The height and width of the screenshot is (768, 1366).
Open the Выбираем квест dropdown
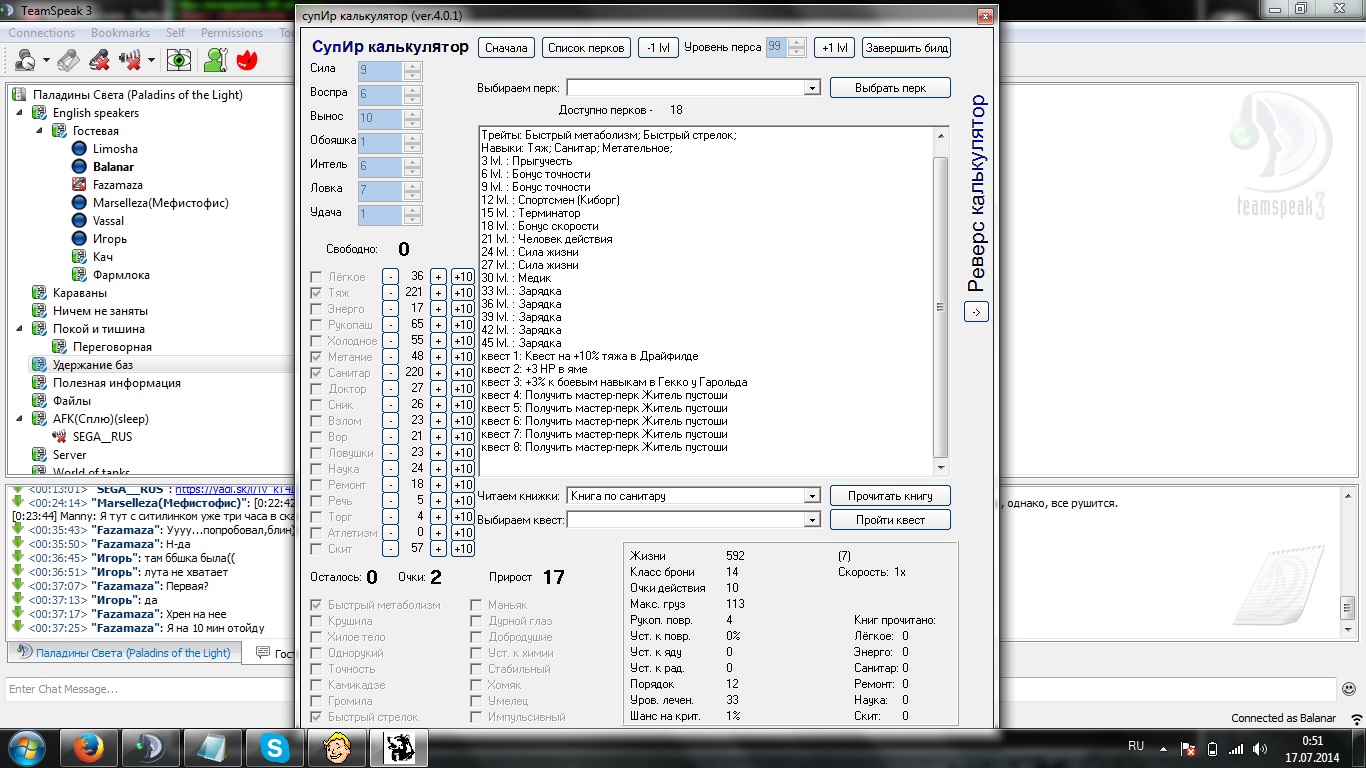812,520
